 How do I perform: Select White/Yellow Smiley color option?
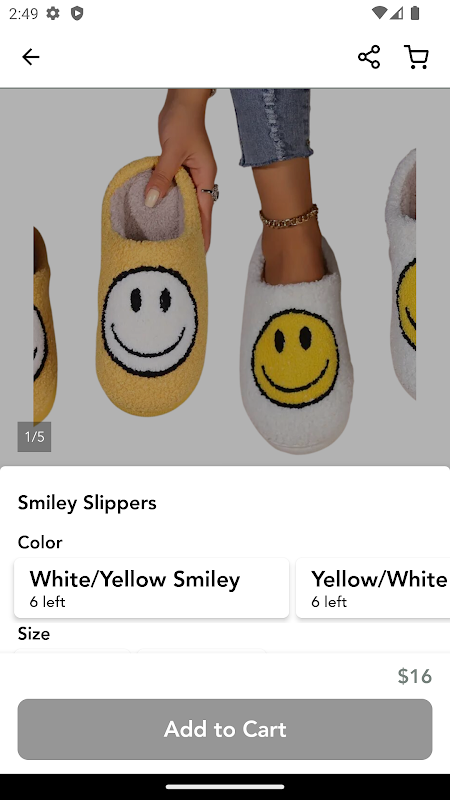pyautogui.click(x=152, y=588)
